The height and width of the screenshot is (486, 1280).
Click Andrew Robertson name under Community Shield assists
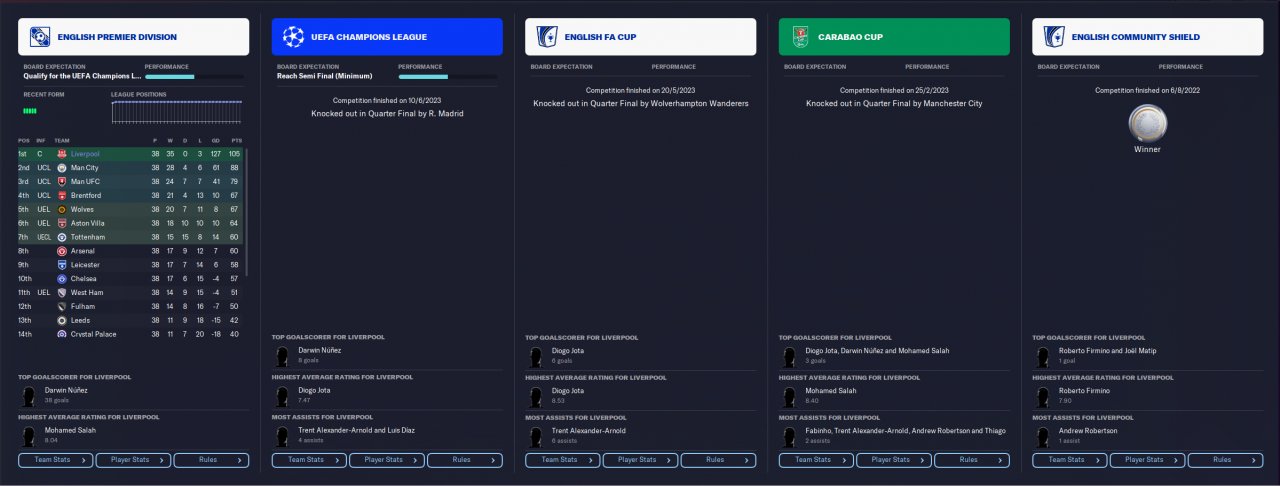click(1088, 431)
